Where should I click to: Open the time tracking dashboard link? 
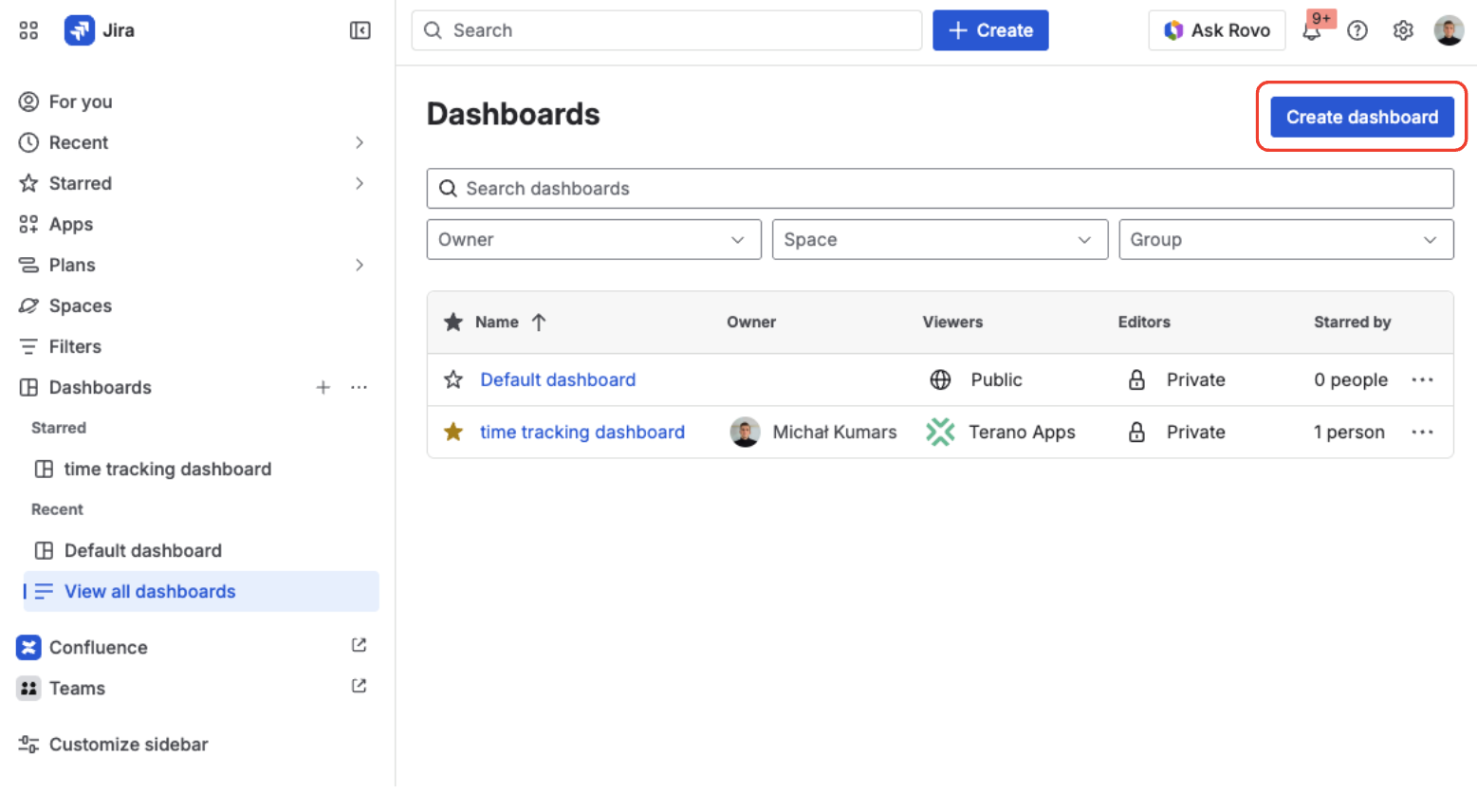(x=582, y=432)
